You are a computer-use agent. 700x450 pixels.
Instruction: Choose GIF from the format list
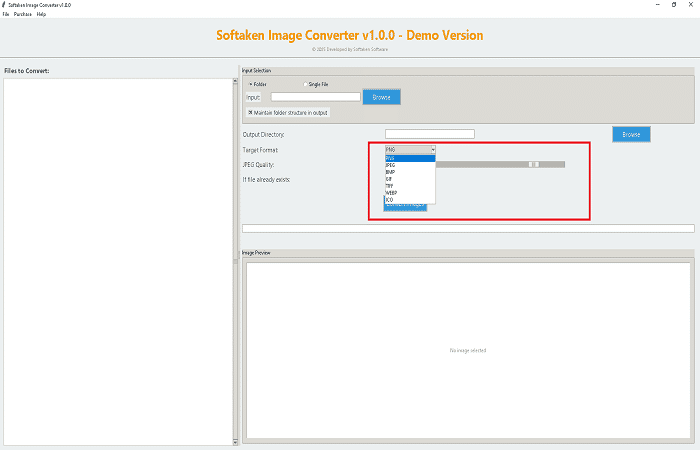click(410, 179)
